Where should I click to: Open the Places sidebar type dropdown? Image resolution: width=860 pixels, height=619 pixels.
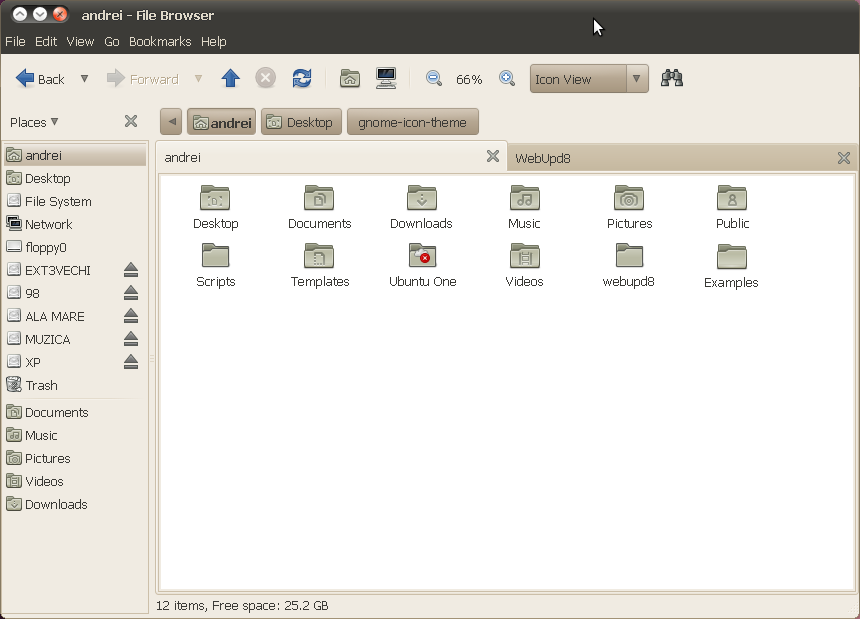[x=34, y=122]
